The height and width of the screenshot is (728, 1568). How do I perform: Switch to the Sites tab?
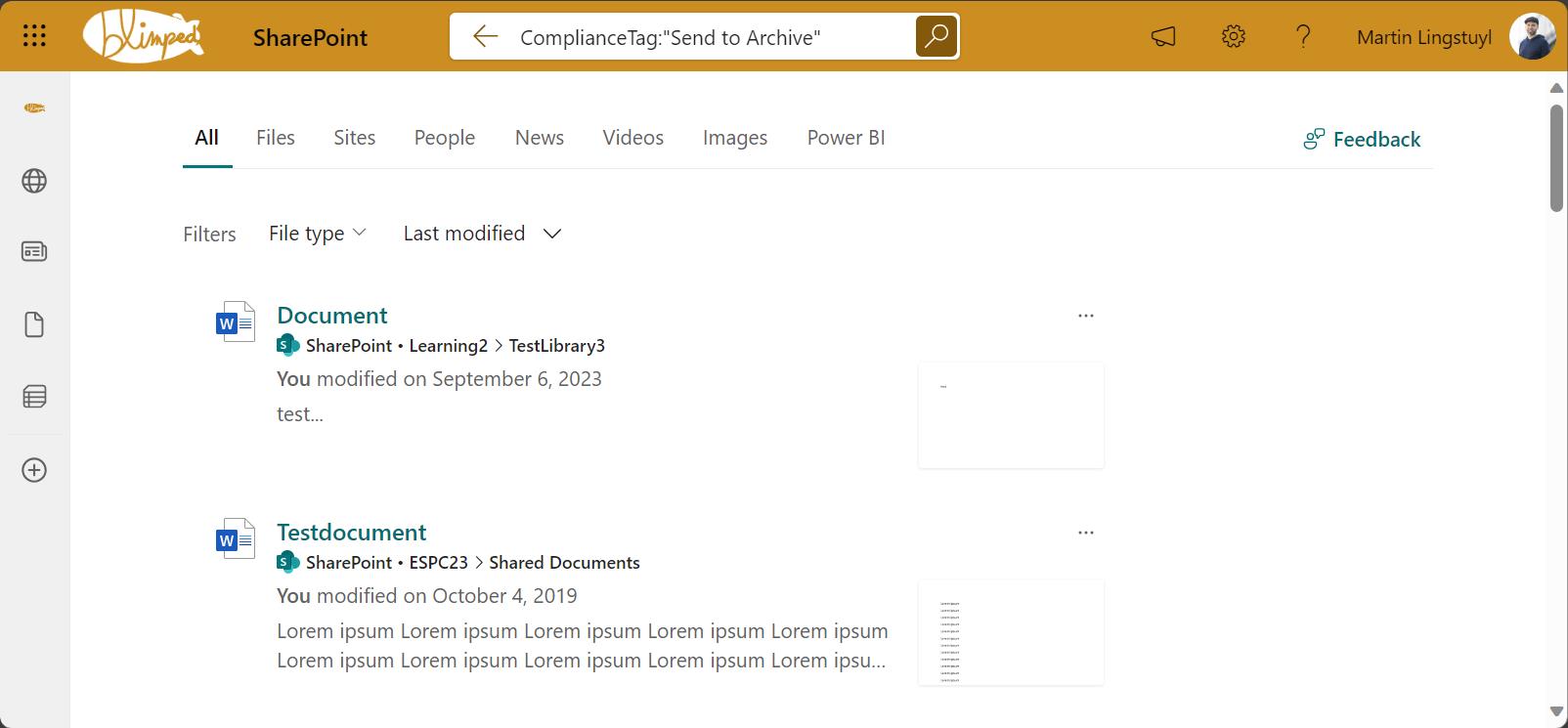354,138
